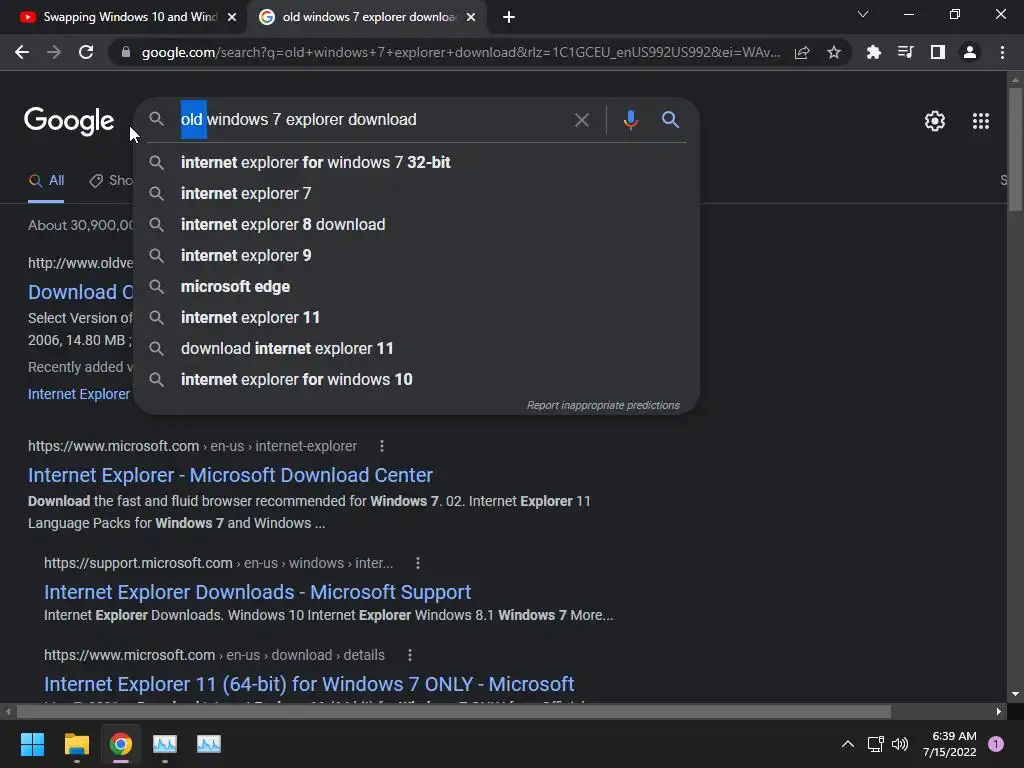1024x768 pixels.
Task: Click the horizontal scrollbar thumb
Action: [x=454, y=711]
